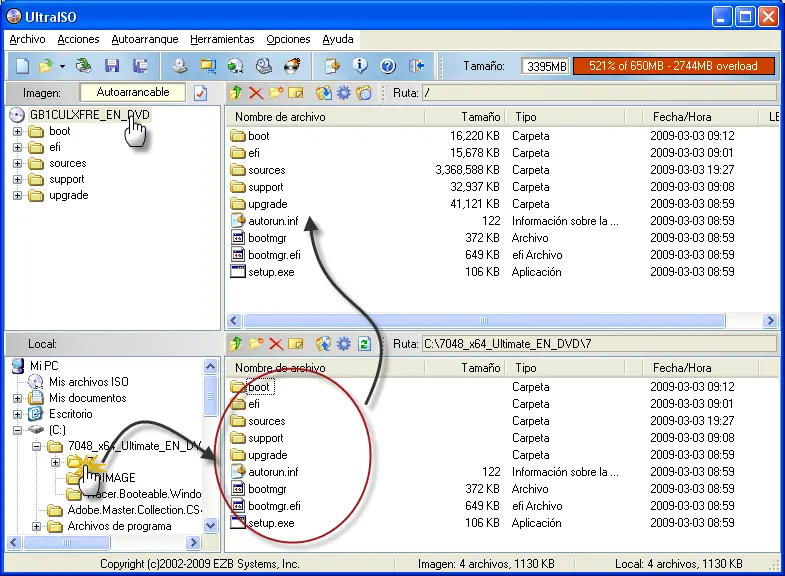Open the Opciones menu
The image size is (785, 576).
click(x=288, y=39)
